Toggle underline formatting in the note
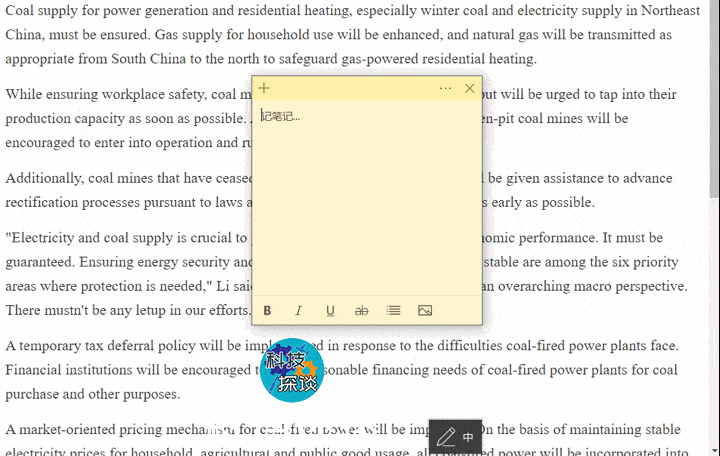Screen dimensions: 720x456 [x=330, y=311]
